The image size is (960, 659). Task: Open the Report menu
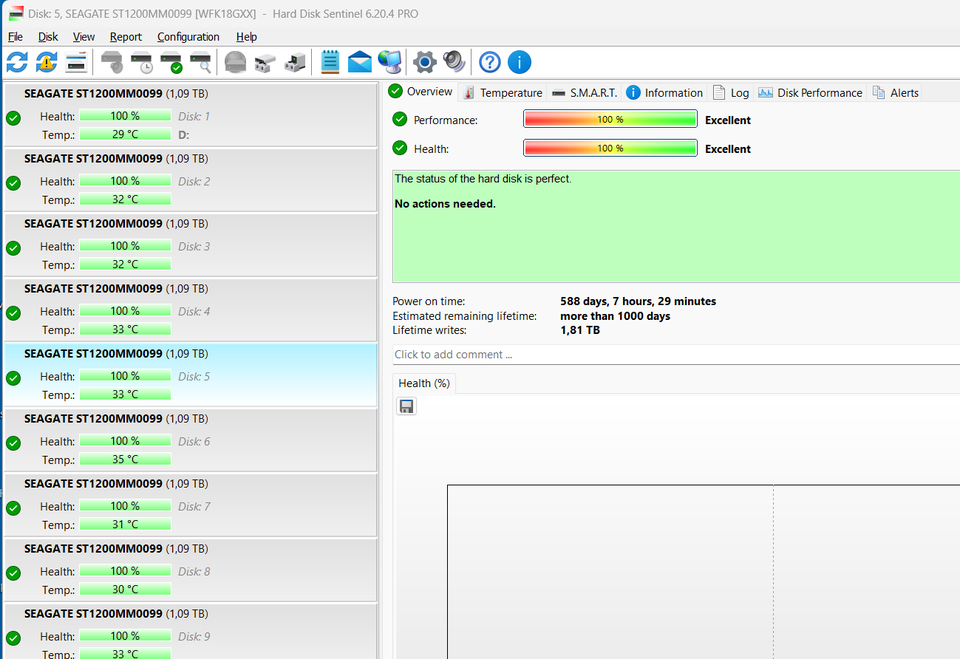[x=126, y=37]
